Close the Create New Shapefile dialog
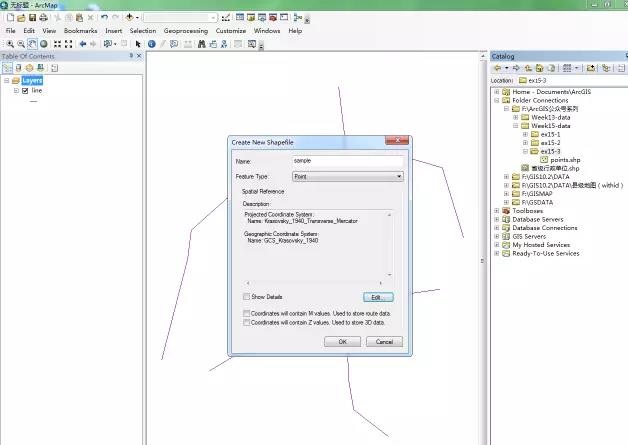Image resolution: width=628 pixels, height=445 pixels. click(x=397, y=140)
